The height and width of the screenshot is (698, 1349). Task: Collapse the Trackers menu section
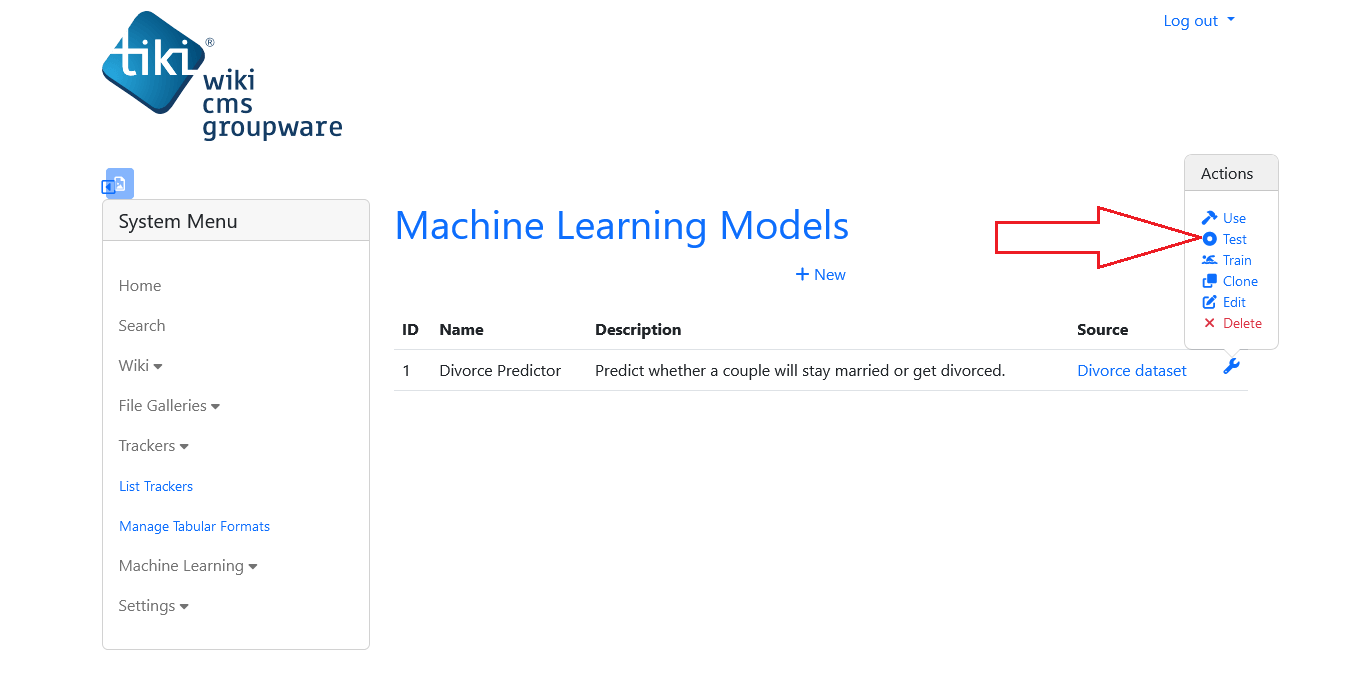coord(154,445)
